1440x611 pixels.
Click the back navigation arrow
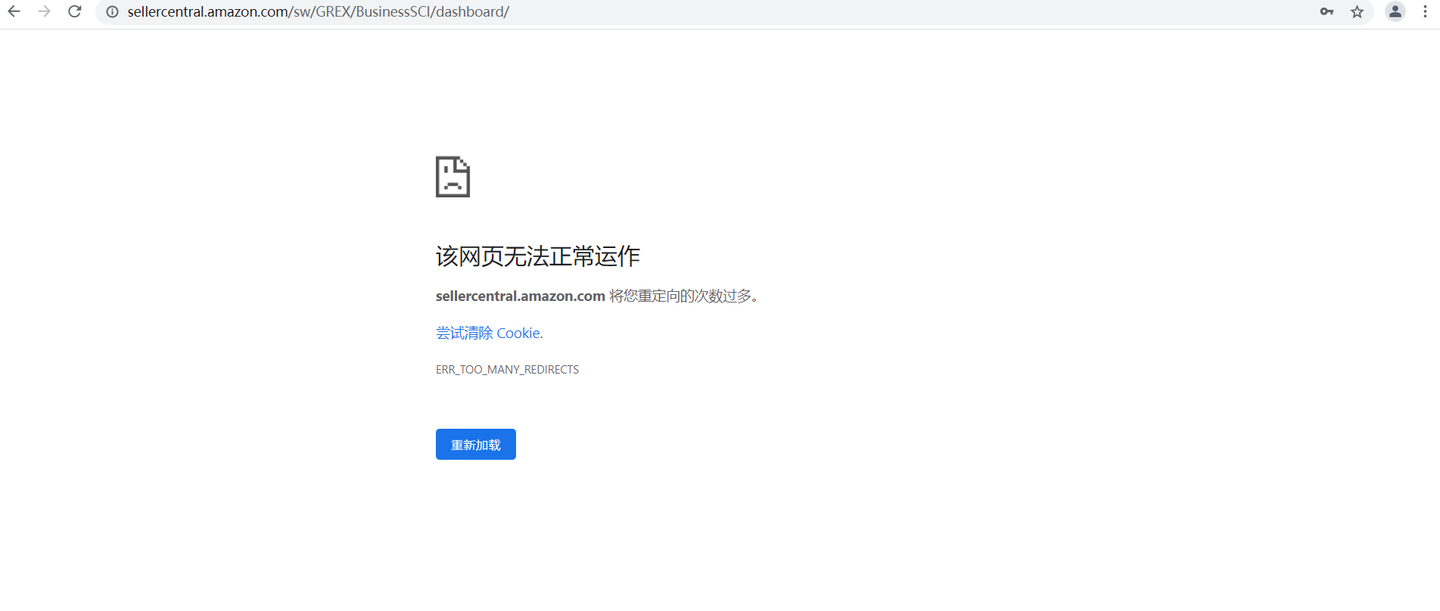[x=15, y=11]
